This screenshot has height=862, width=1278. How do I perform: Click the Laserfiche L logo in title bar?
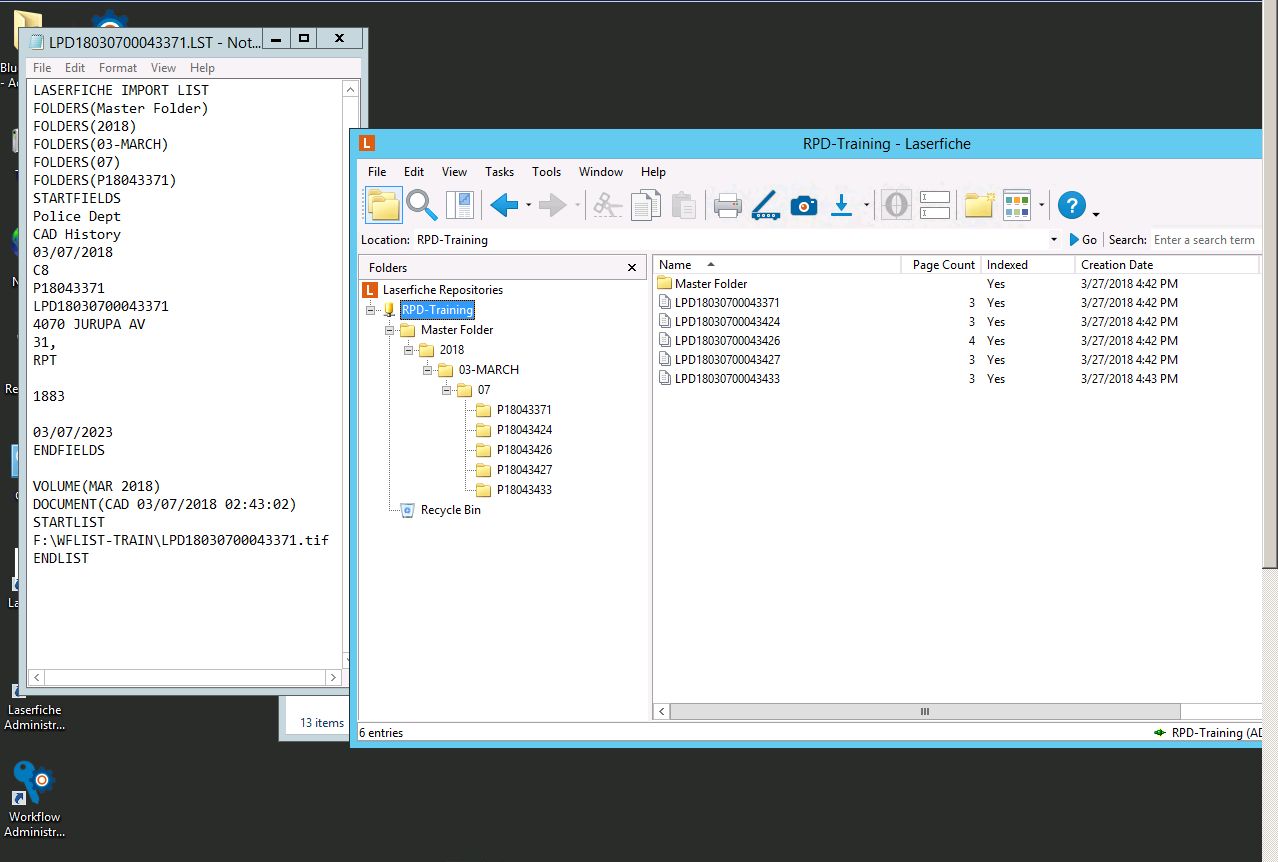pos(368,143)
